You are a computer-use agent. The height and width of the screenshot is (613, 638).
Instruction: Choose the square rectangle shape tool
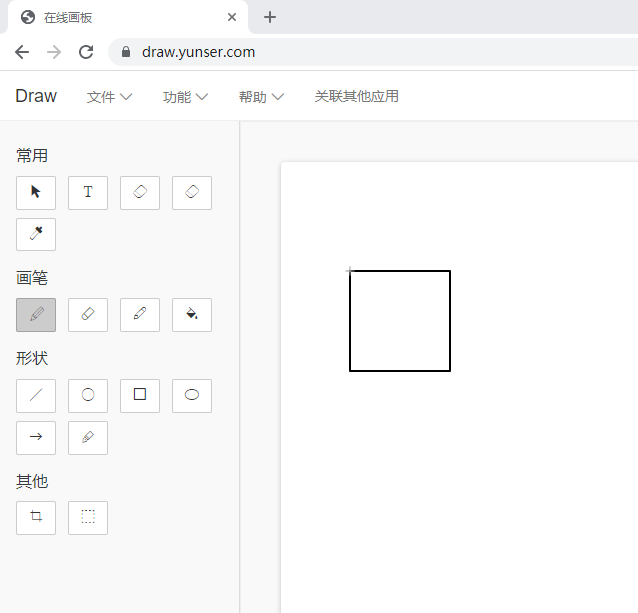140,396
